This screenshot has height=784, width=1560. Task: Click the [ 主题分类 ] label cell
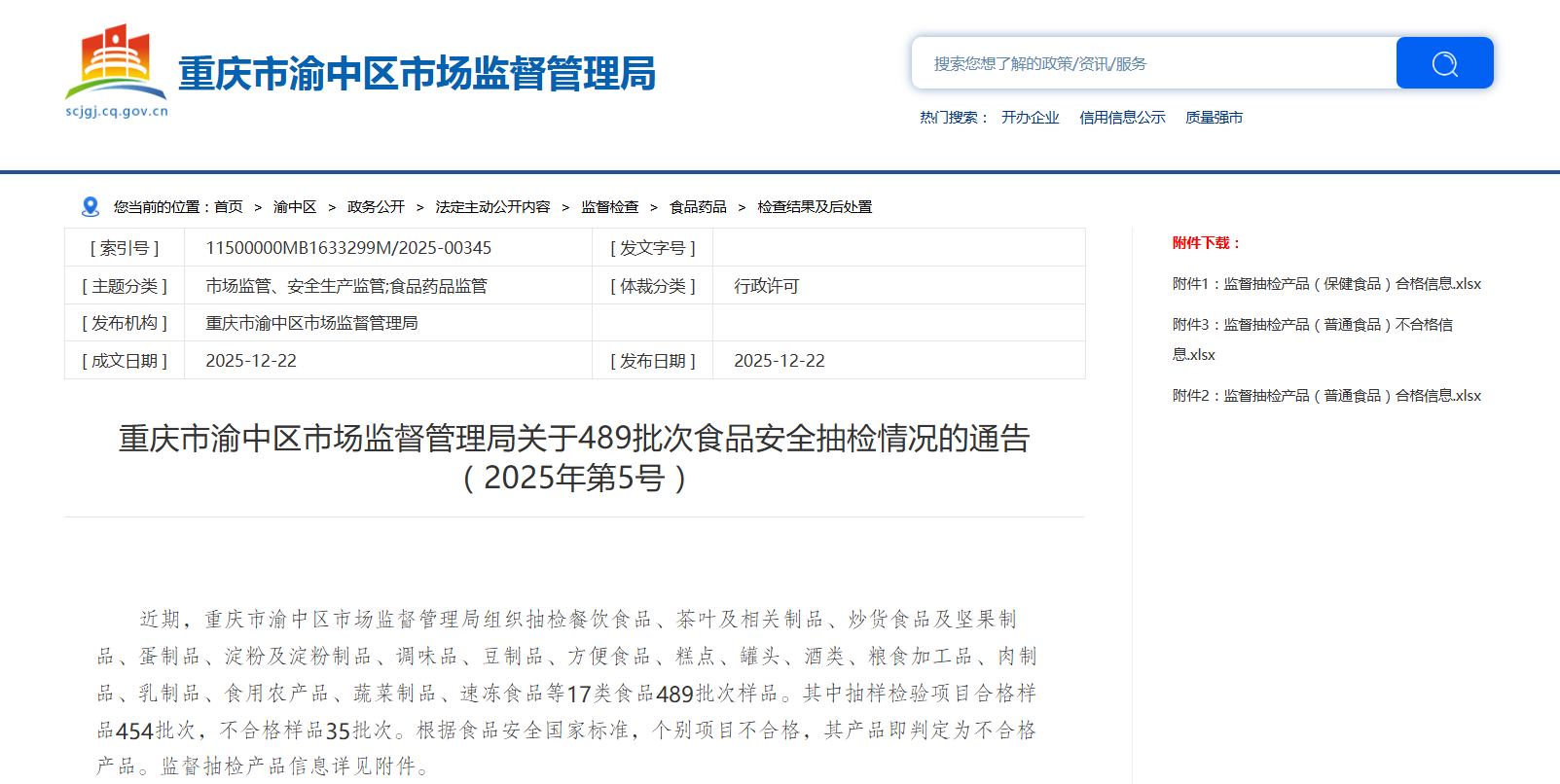[x=125, y=286]
